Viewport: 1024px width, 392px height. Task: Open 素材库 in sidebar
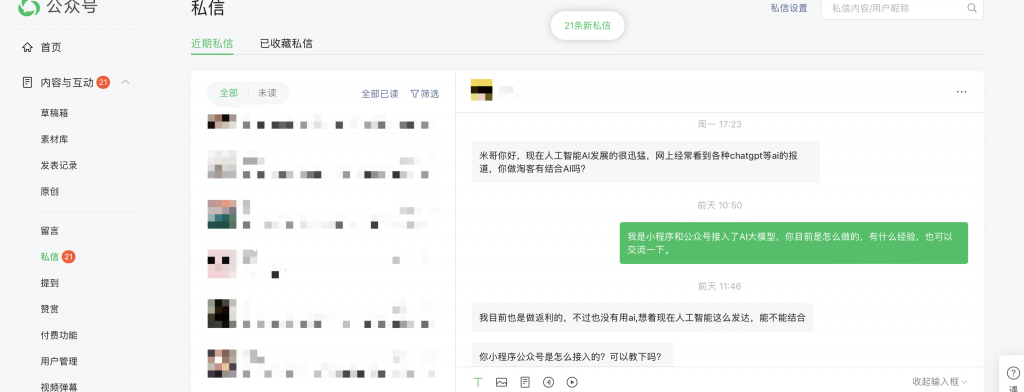point(54,139)
